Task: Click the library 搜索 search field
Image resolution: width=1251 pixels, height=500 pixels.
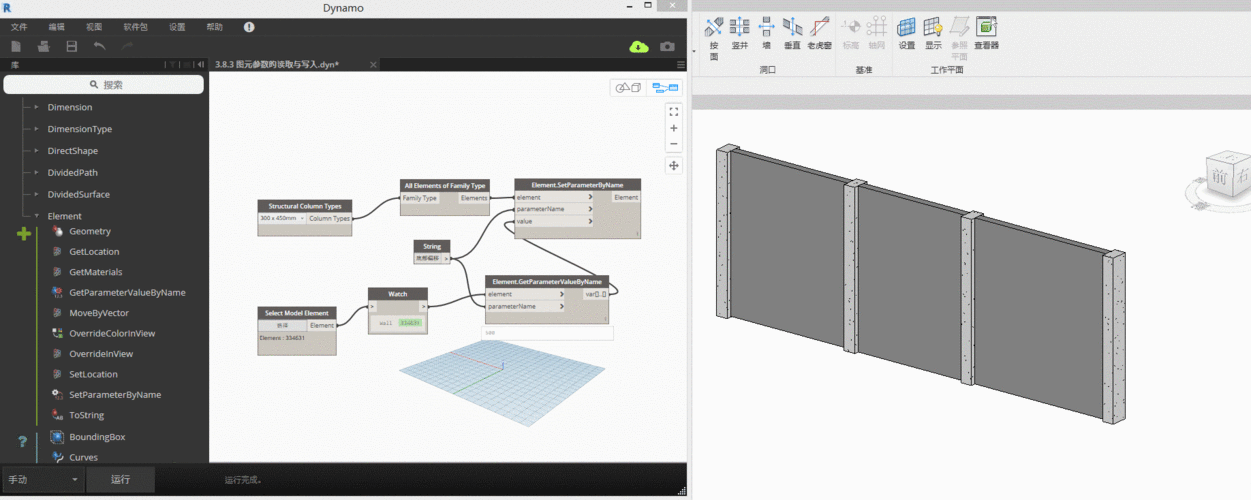Action: pyautogui.click(x=104, y=85)
